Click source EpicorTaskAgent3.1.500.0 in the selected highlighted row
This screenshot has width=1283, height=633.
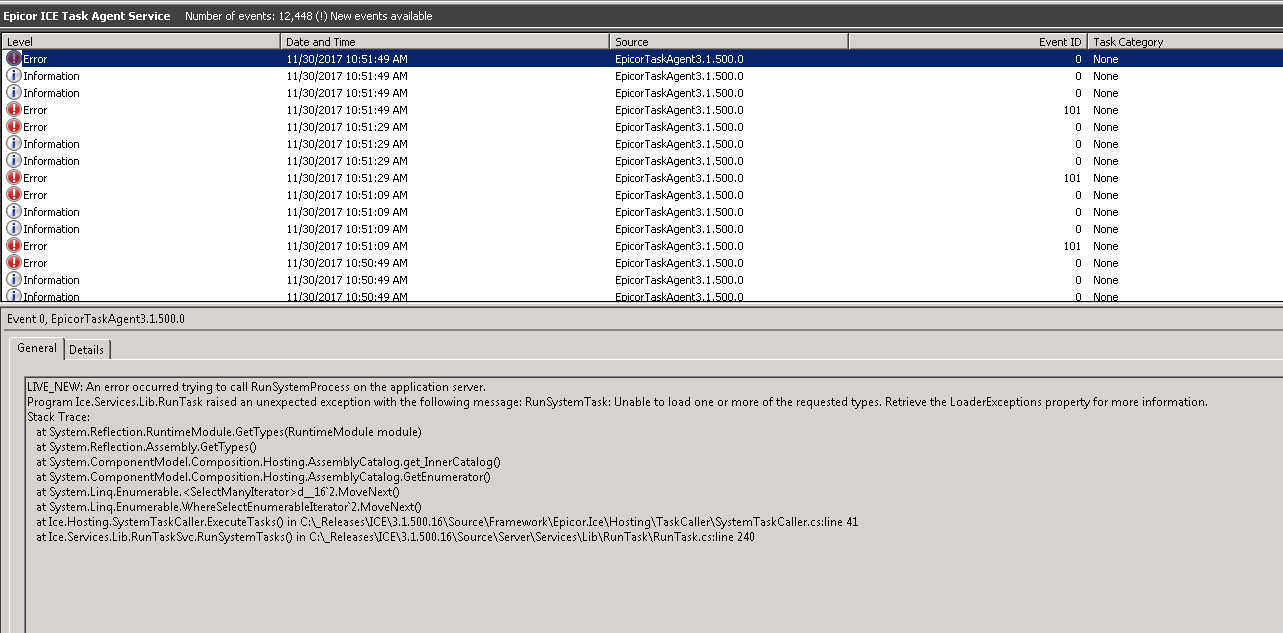pos(679,59)
